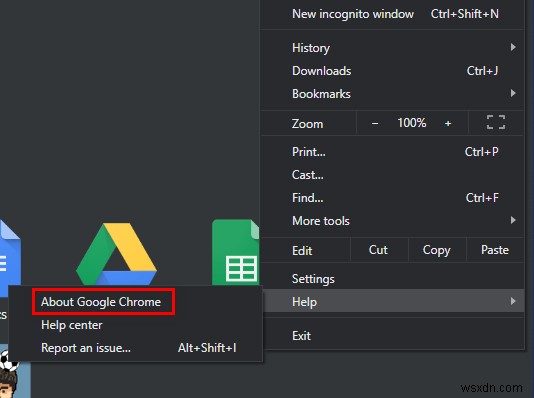Click the Cut button in Edit row
Viewport: 534px width, 398px height.
(x=378, y=250)
